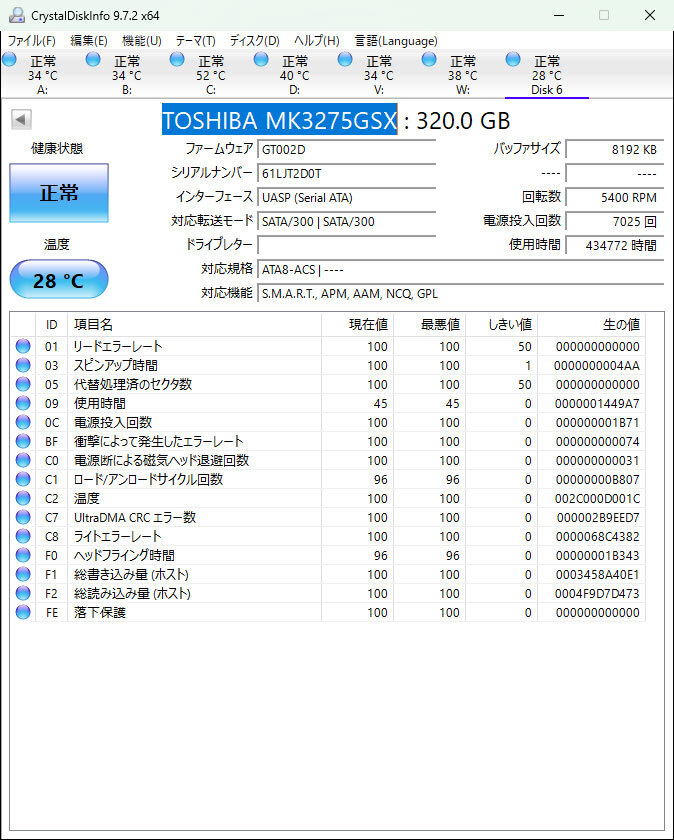Image resolution: width=674 pixels, height=840 pixels.
Task: Click the rotation rate value 5400 RPM
Action: [x=615, y=198]
